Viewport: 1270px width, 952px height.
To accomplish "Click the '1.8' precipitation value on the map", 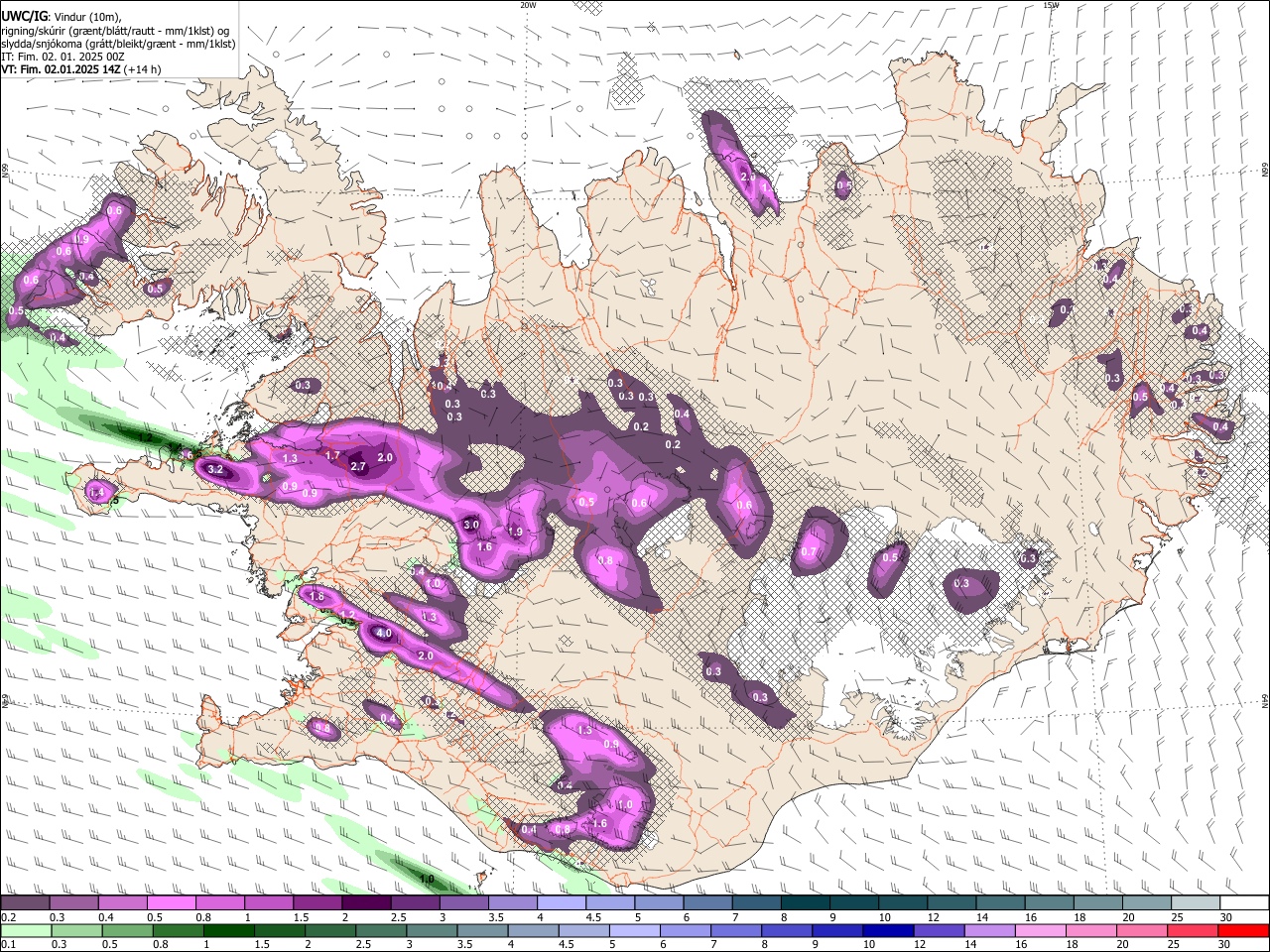I will (317, 597).
